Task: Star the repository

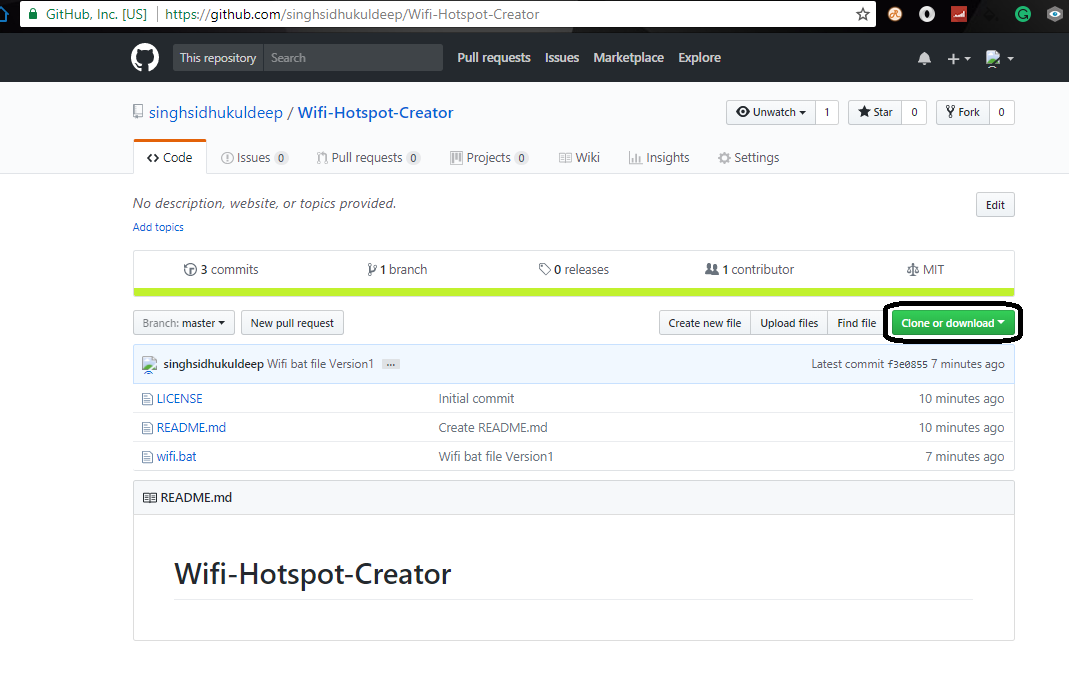Action: (x=875, y=113)
